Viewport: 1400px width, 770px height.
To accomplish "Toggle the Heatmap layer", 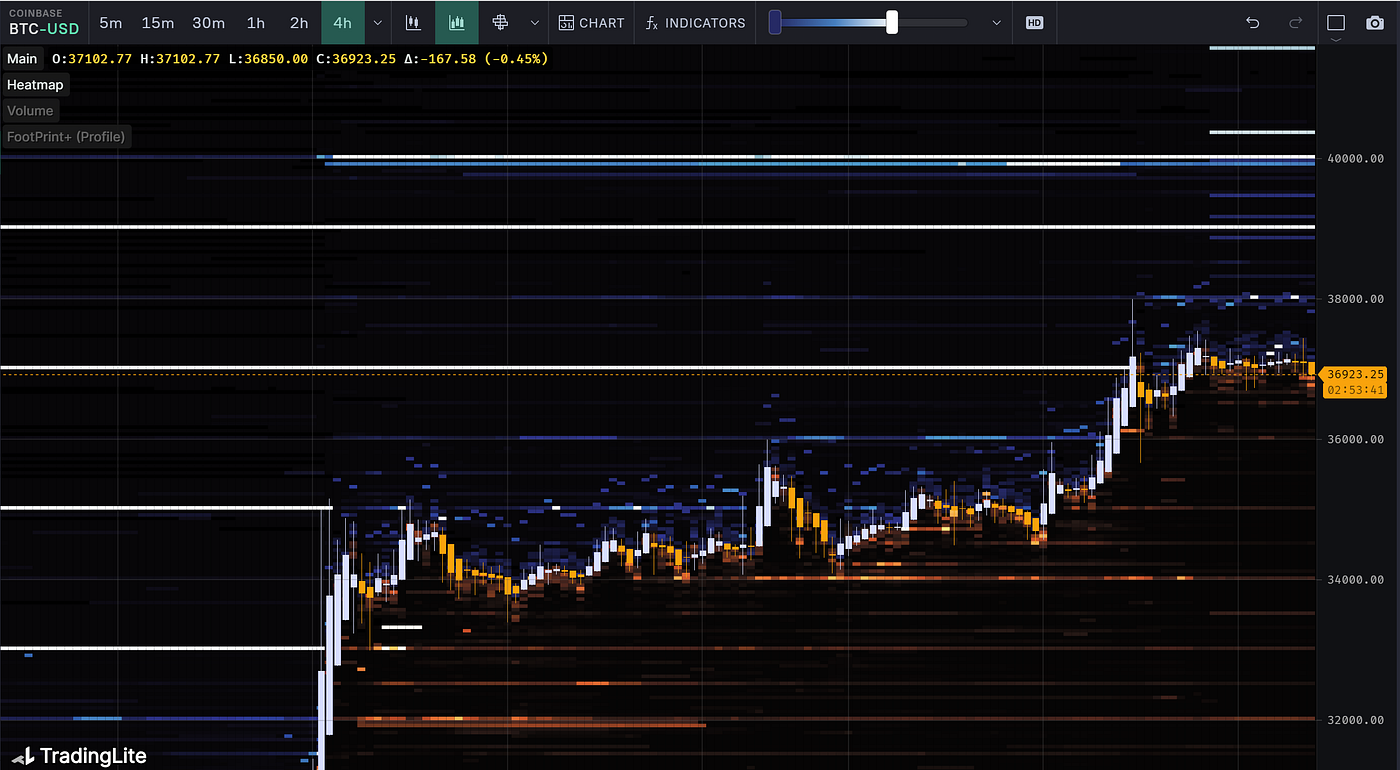I will (x=35, y=85).
